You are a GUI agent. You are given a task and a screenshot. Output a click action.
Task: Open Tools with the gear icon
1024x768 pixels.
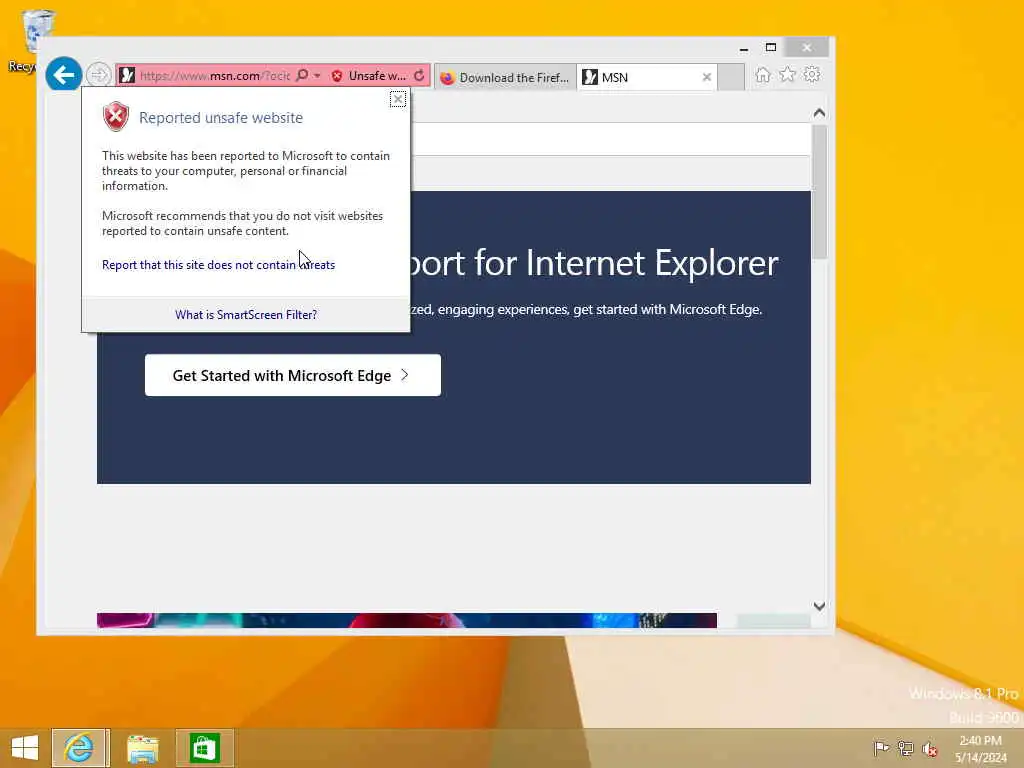pyautogui.click(x=812, y=75)
